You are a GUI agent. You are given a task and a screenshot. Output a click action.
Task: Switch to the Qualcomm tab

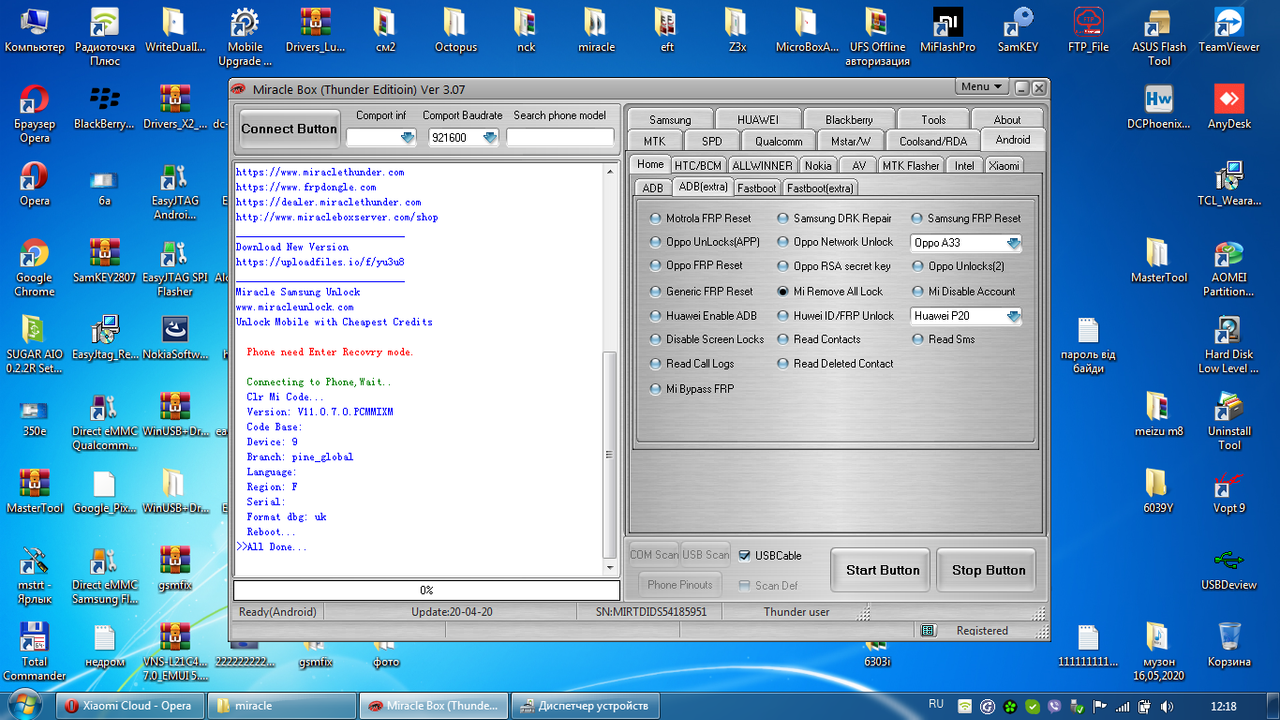pyautogui.click(x=779, y=141)
